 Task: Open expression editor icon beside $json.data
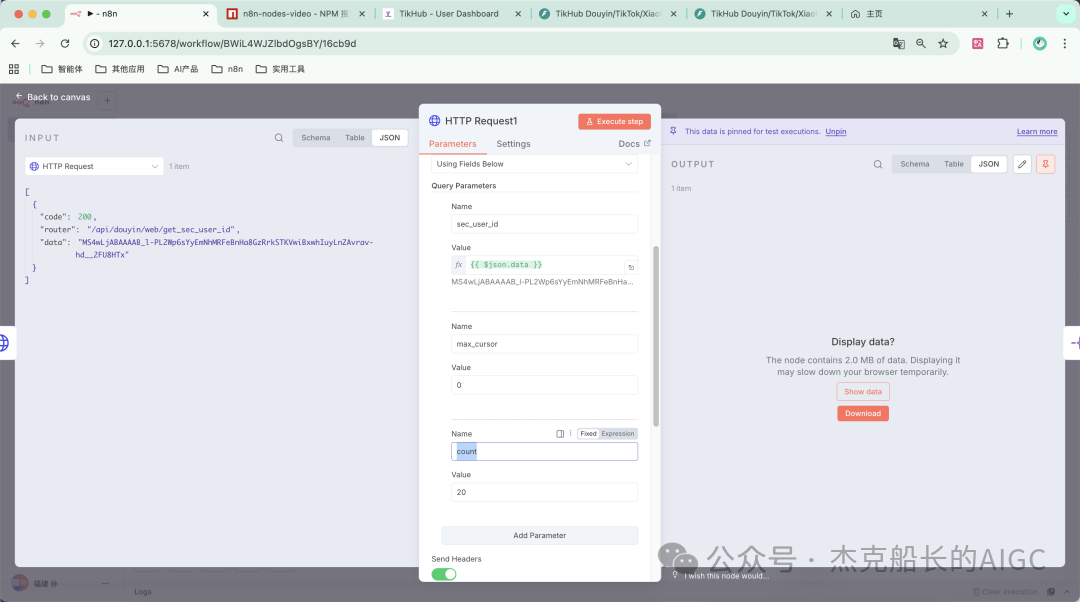tap(631, 267)
